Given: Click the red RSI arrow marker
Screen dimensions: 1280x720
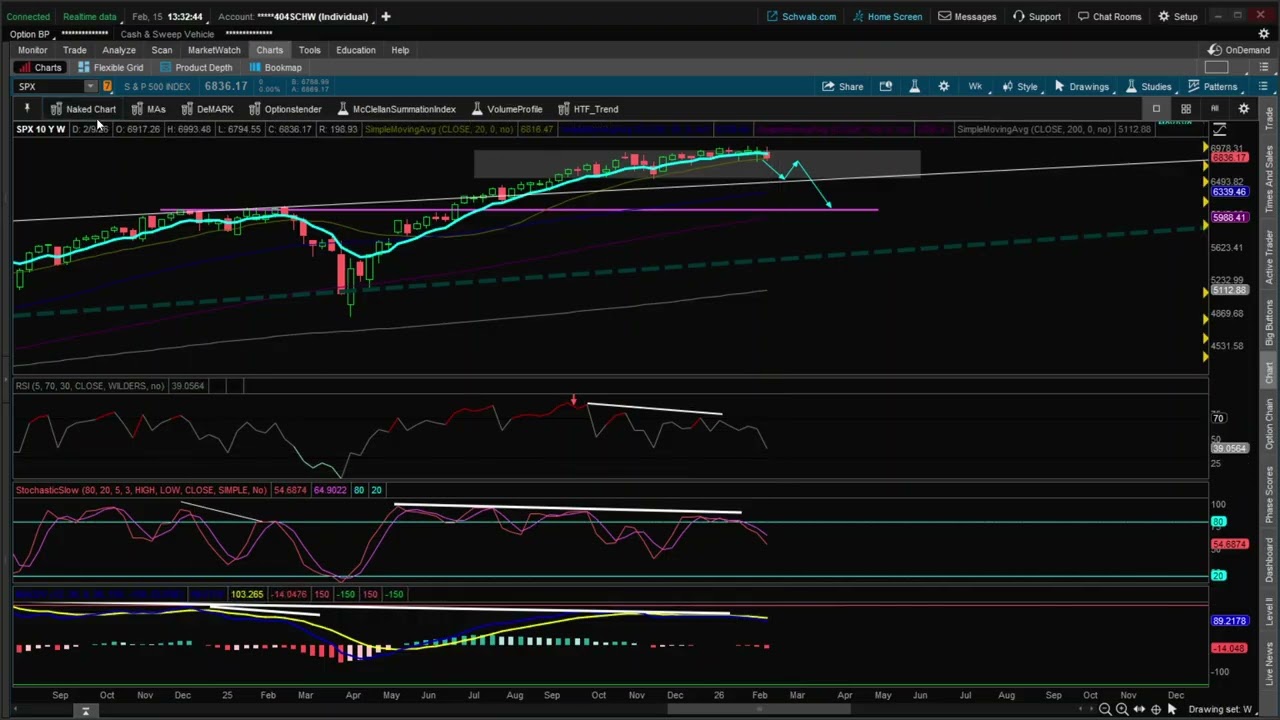Looking at the screenshot, I should pos(573,400).
